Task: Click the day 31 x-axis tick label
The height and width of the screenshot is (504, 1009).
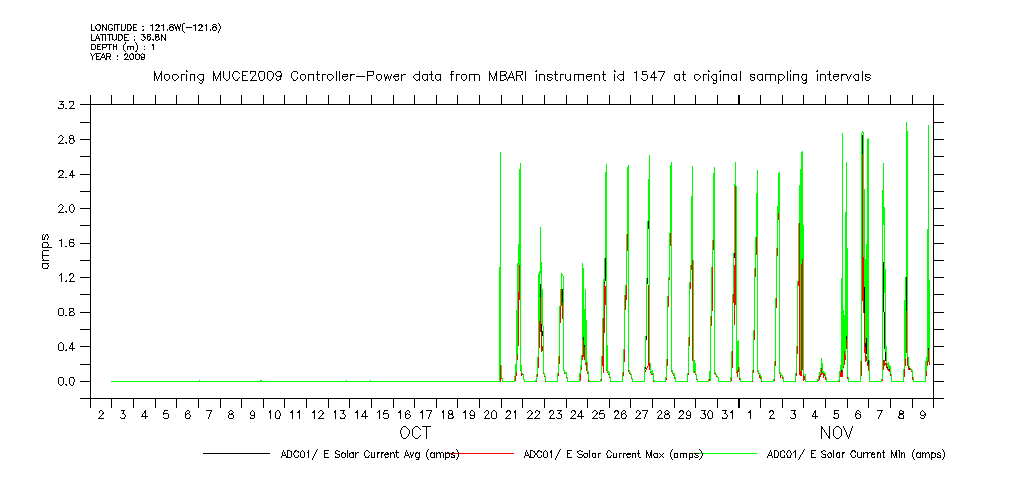Action: click(729, 414)
